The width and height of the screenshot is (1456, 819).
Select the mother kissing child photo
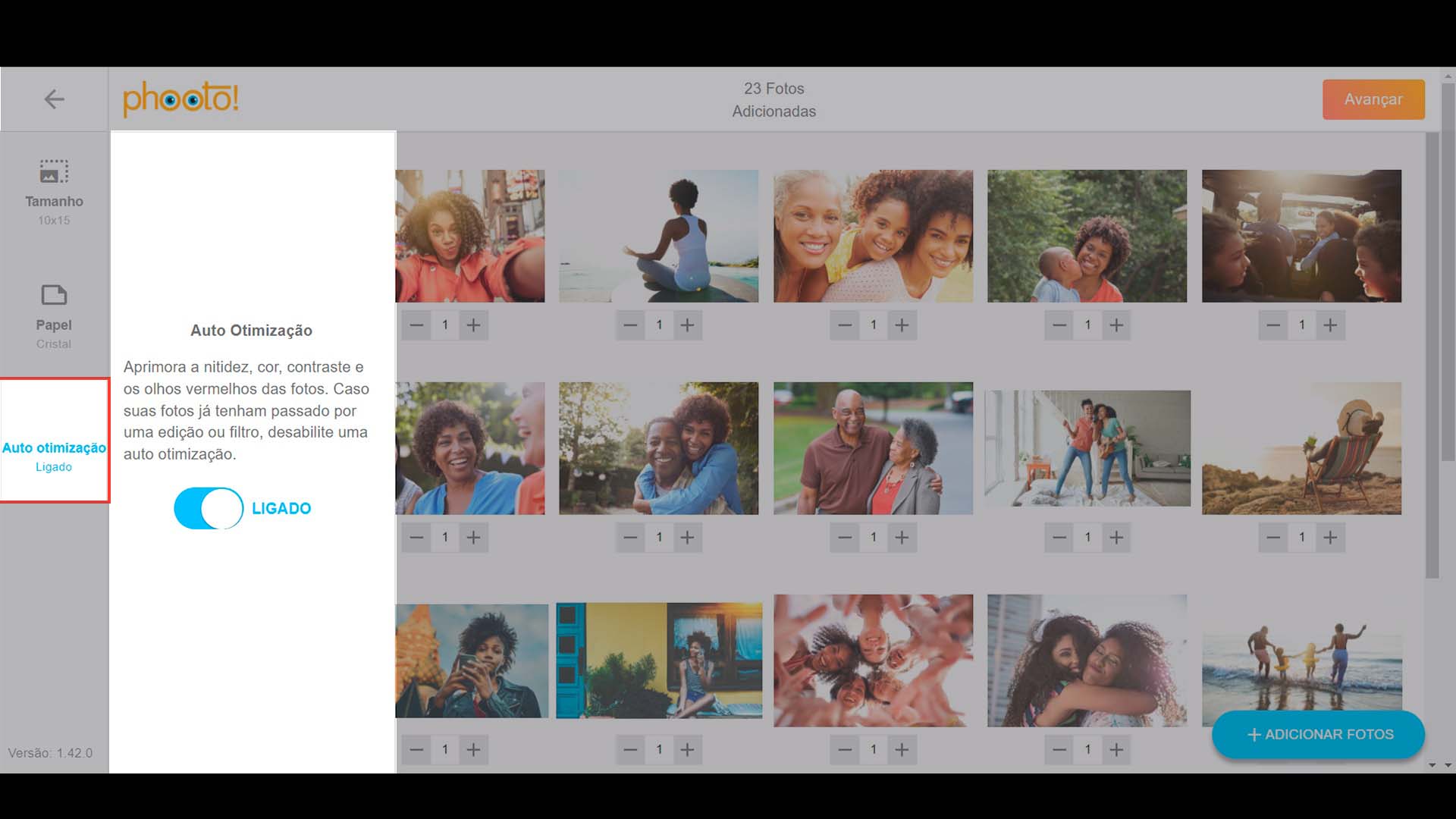pyautogui.click(x=1087, y=236)
